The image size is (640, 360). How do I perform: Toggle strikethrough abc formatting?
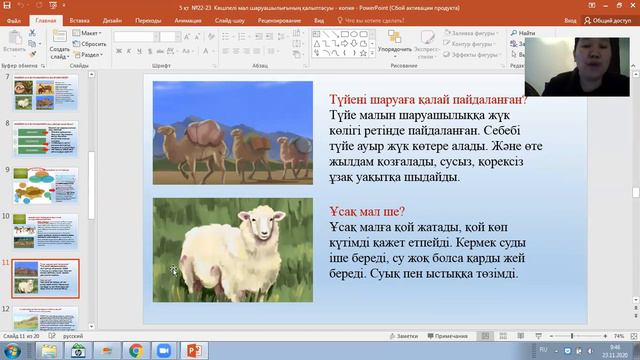pyautogui.click(x=160, y=51)
